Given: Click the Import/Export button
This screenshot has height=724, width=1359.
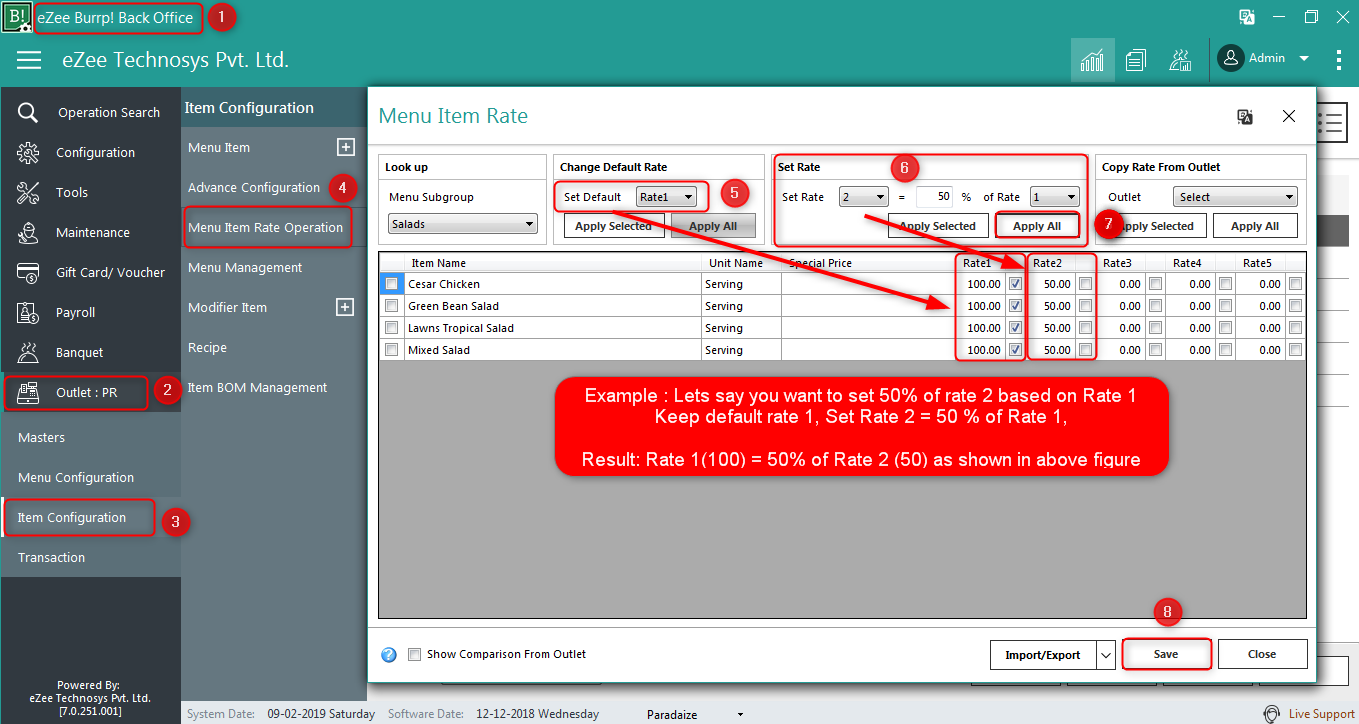Looking at the screenshot, I should (1042, 655).
